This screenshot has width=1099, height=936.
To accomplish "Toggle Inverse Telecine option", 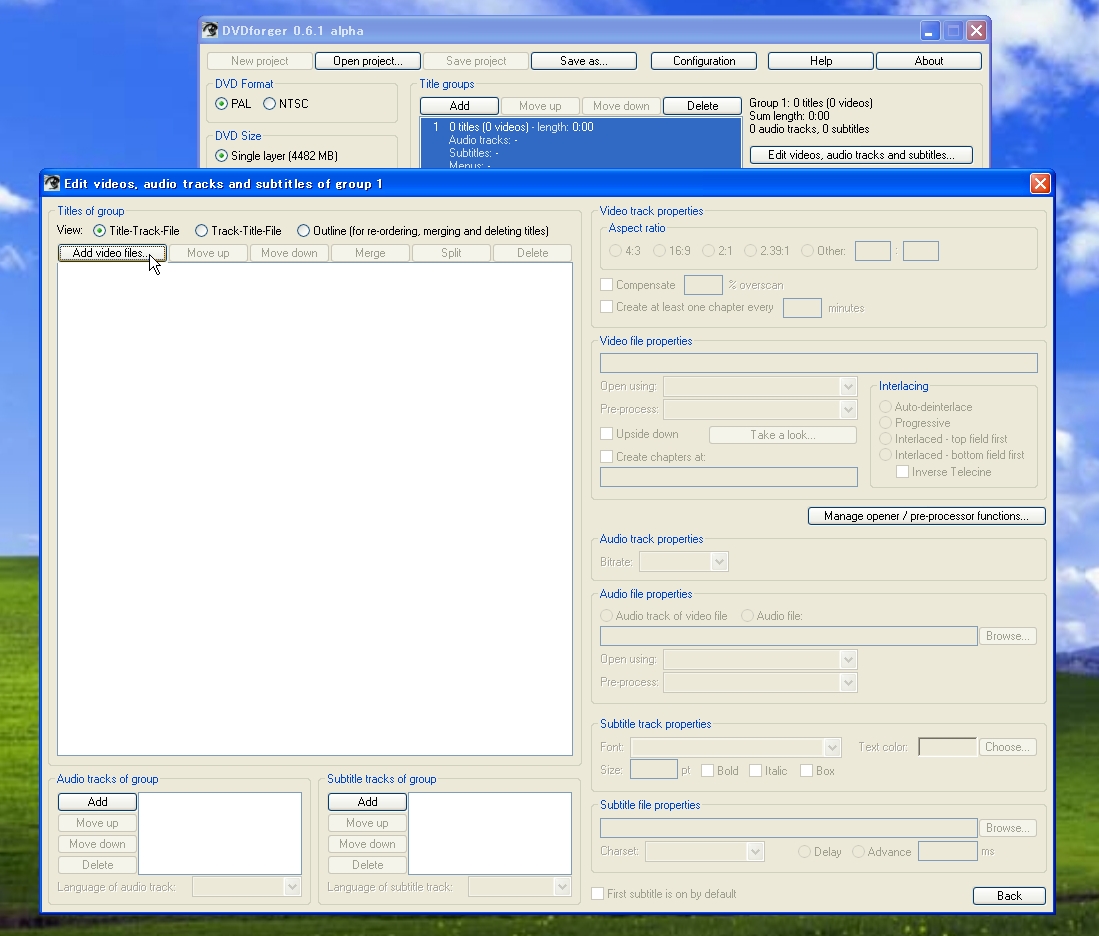I will pos(903,472).
